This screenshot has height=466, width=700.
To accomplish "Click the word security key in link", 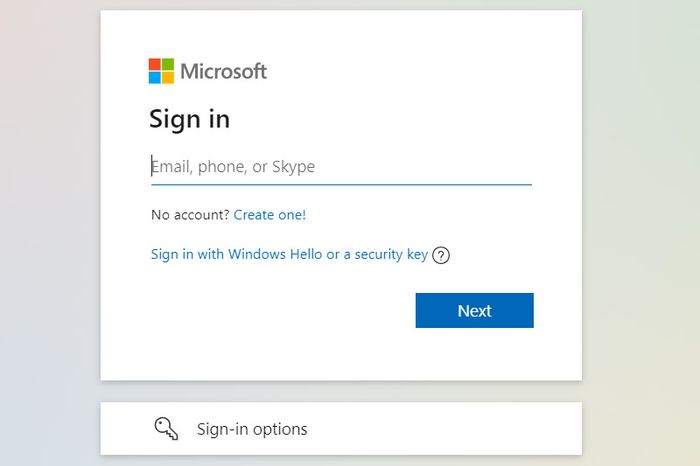I will click(392, 254).
